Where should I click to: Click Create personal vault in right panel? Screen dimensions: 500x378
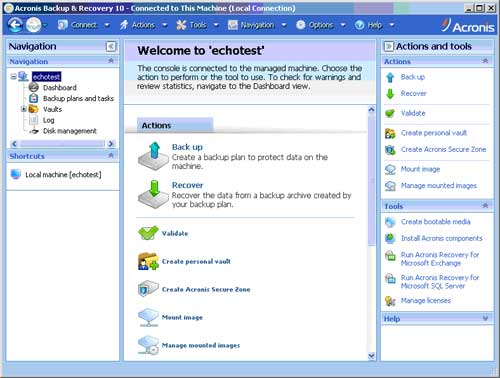[x=434, y=133]
